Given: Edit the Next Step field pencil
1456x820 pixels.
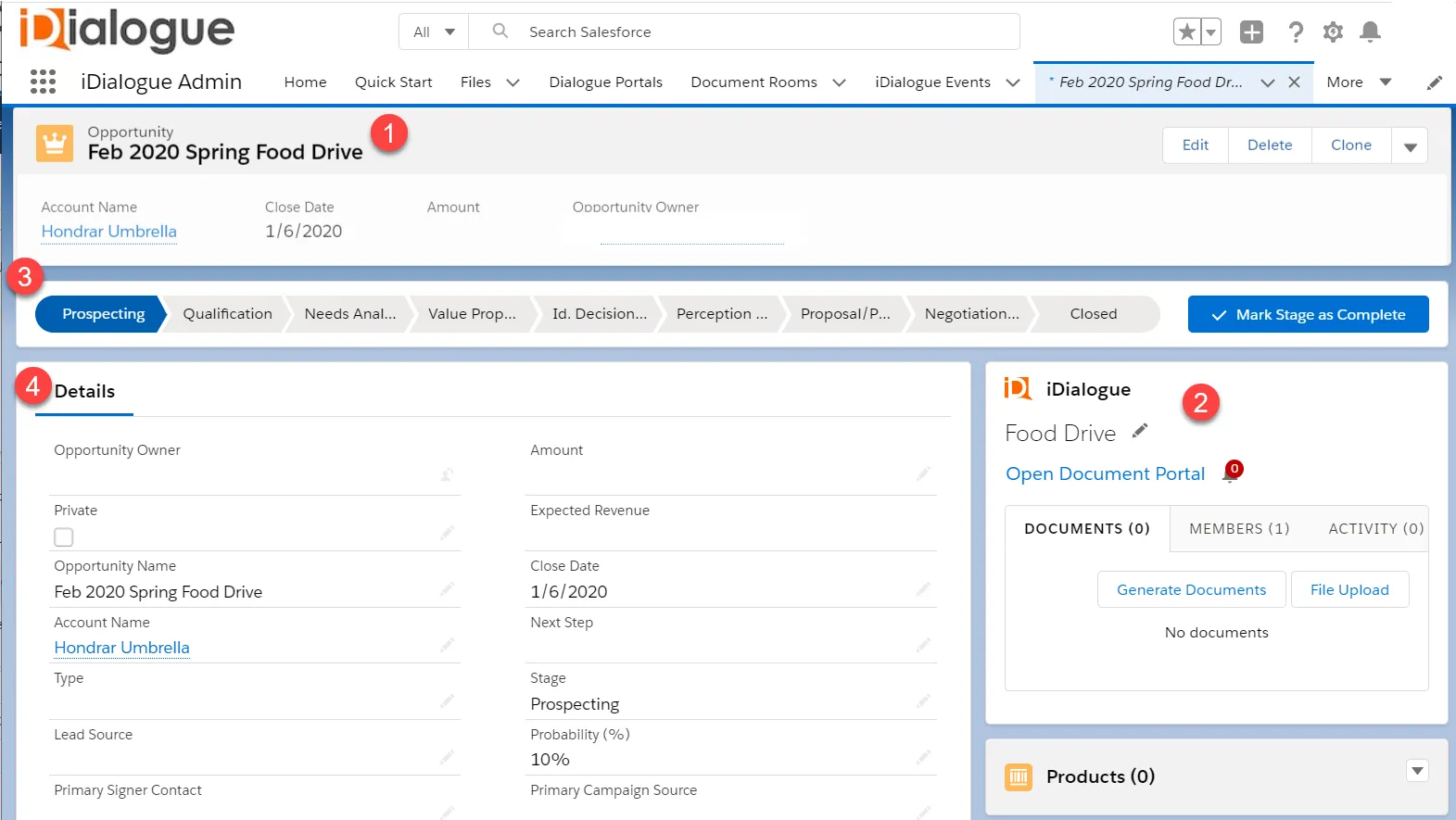Looking at the screenshot, I should click(923, 645).
